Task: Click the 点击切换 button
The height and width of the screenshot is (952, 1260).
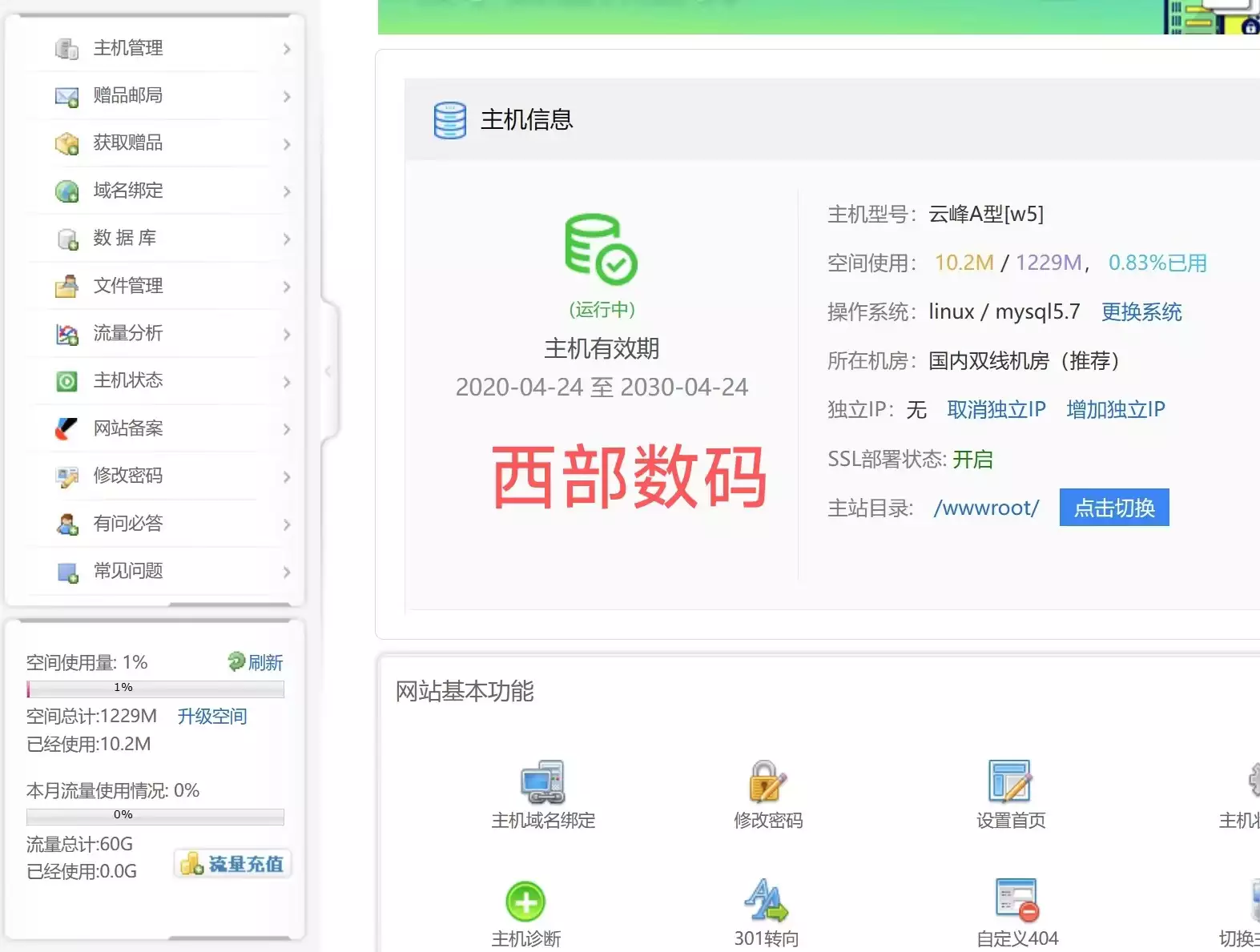Action: (x=1114, y=508)
